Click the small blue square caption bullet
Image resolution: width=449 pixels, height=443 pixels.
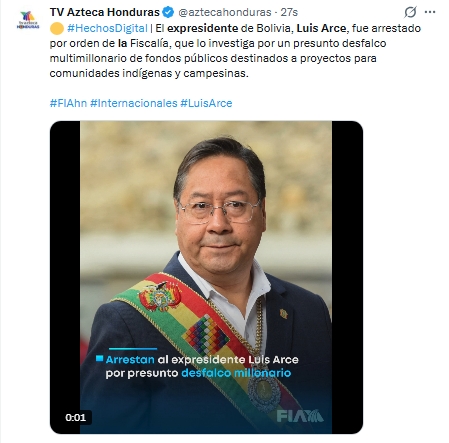point(99,359)
